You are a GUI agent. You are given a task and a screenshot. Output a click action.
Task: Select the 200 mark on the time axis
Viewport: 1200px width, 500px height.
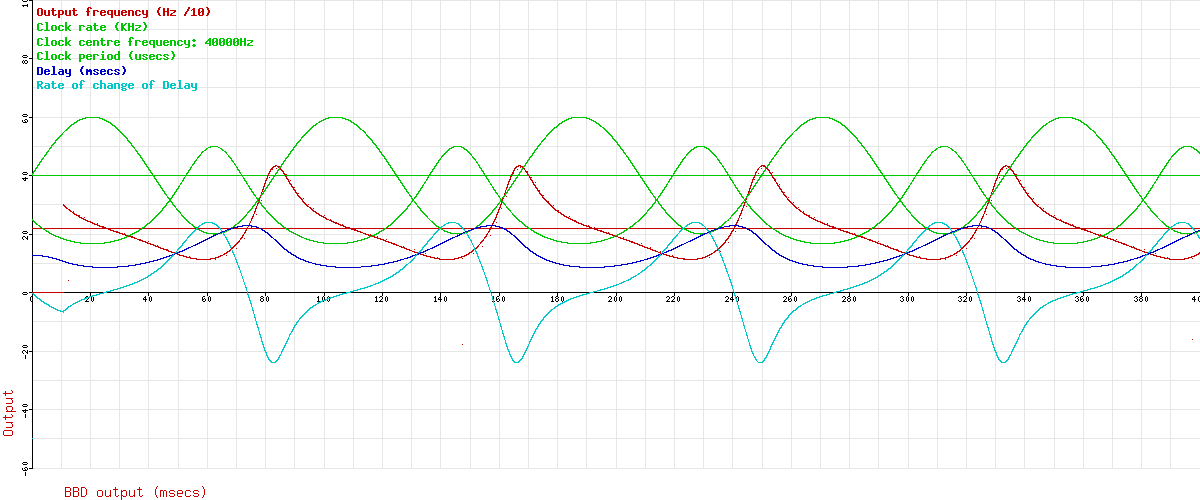pos(615,299)
